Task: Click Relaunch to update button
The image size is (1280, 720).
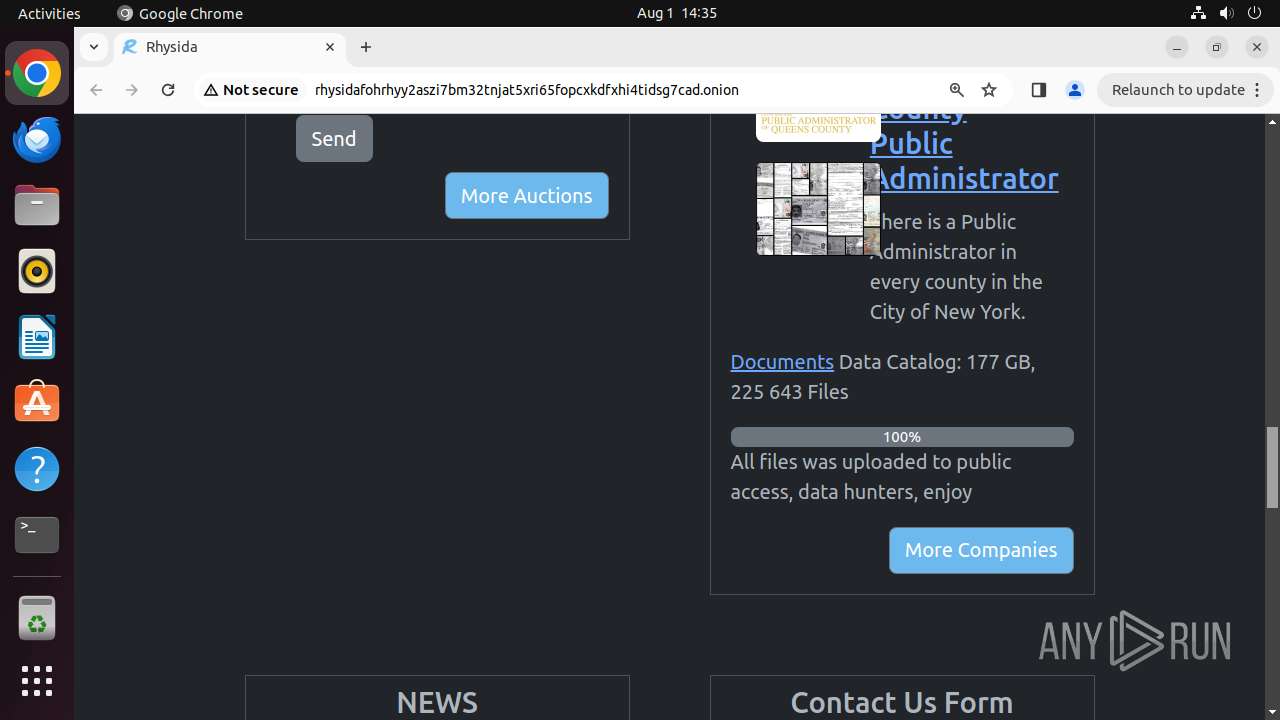Action: coord(1178,90)
